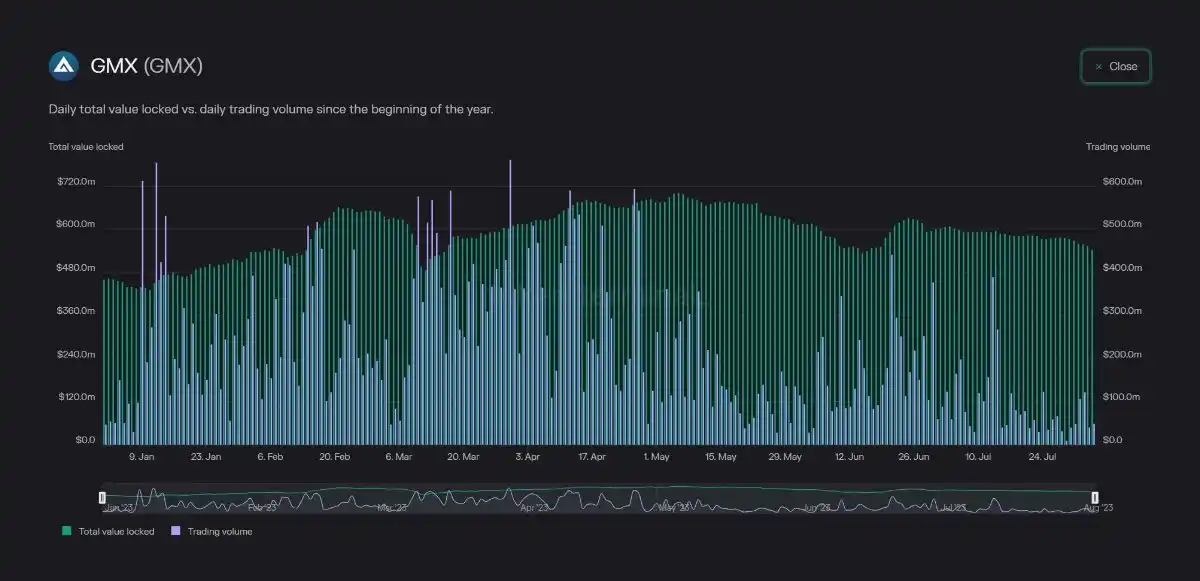Select the 1. May date axis label
Image resolution: width=1200 pixels, height=581 pixels.
tap(656, 457)
